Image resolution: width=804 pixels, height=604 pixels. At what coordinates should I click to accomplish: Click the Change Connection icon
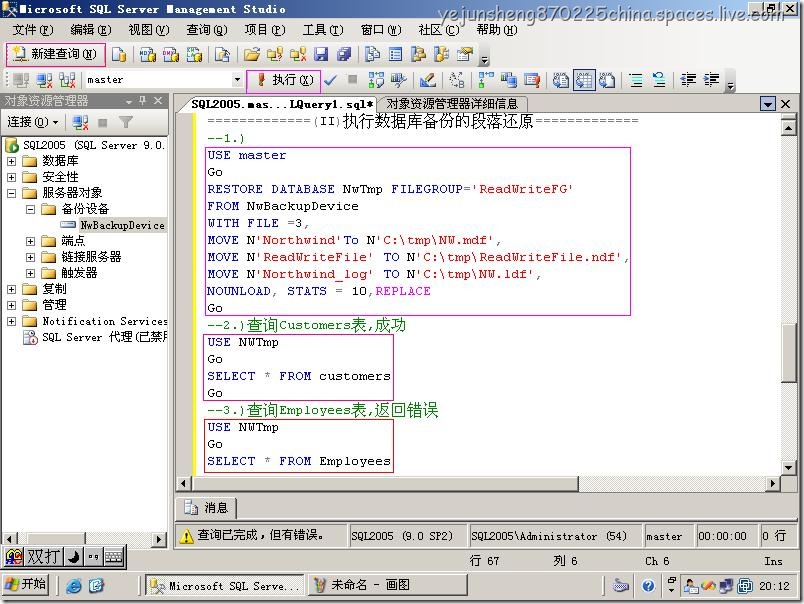click(67, 80)
